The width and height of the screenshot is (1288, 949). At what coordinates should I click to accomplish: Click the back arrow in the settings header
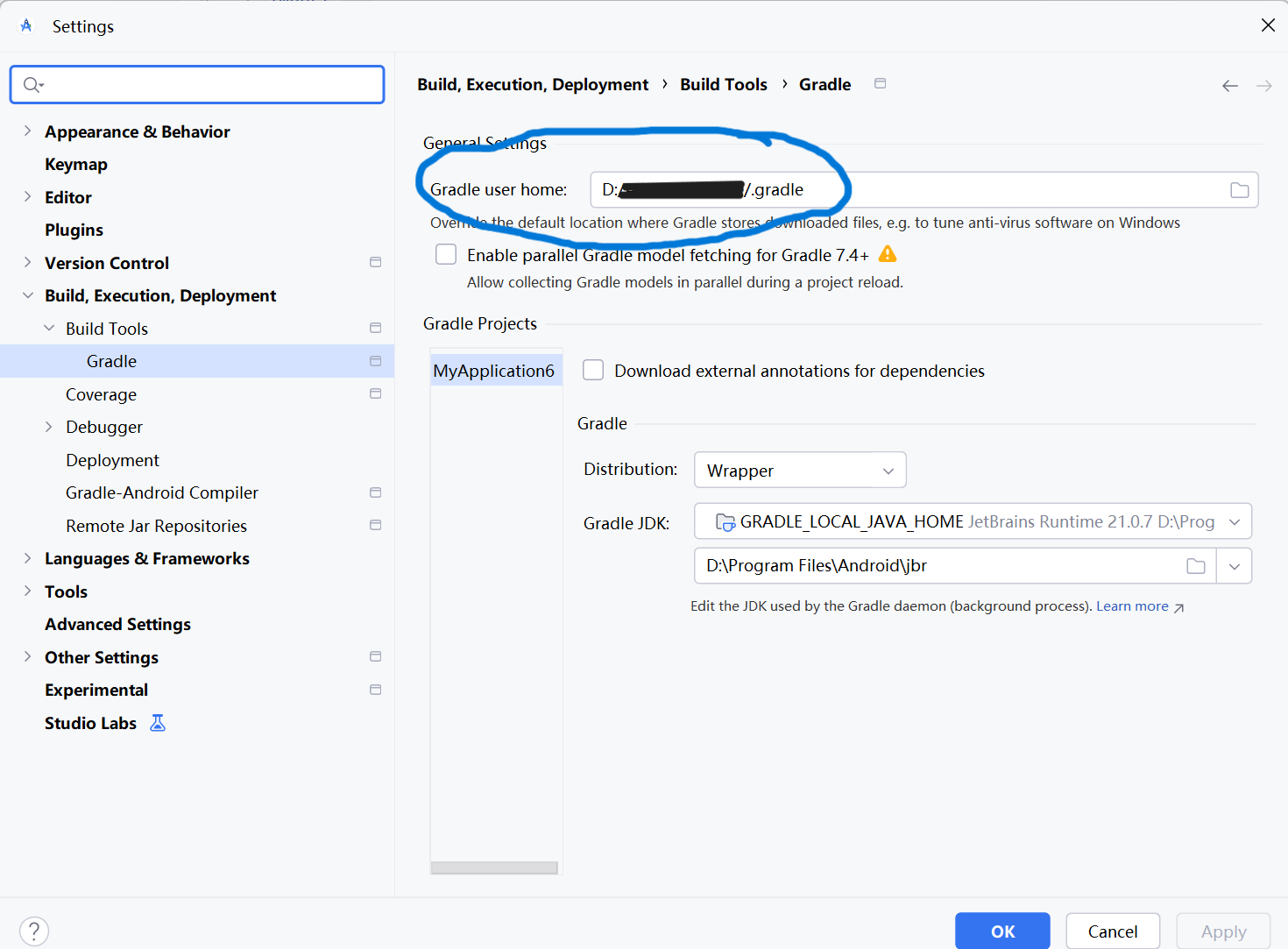tap(1229, 85)
